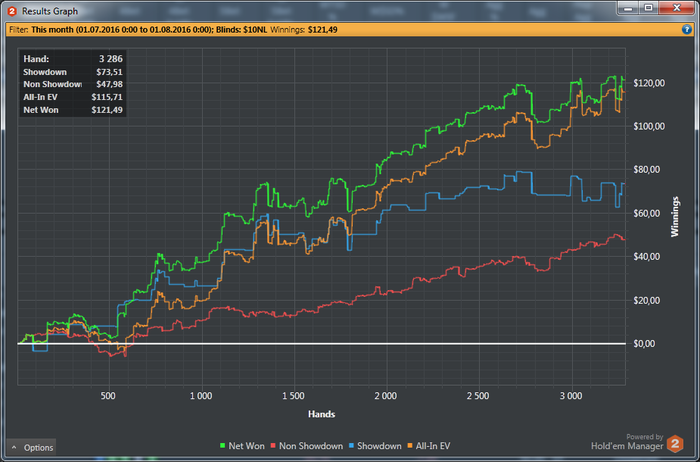Click the $20,00 y-axis label

coord(647,300)
